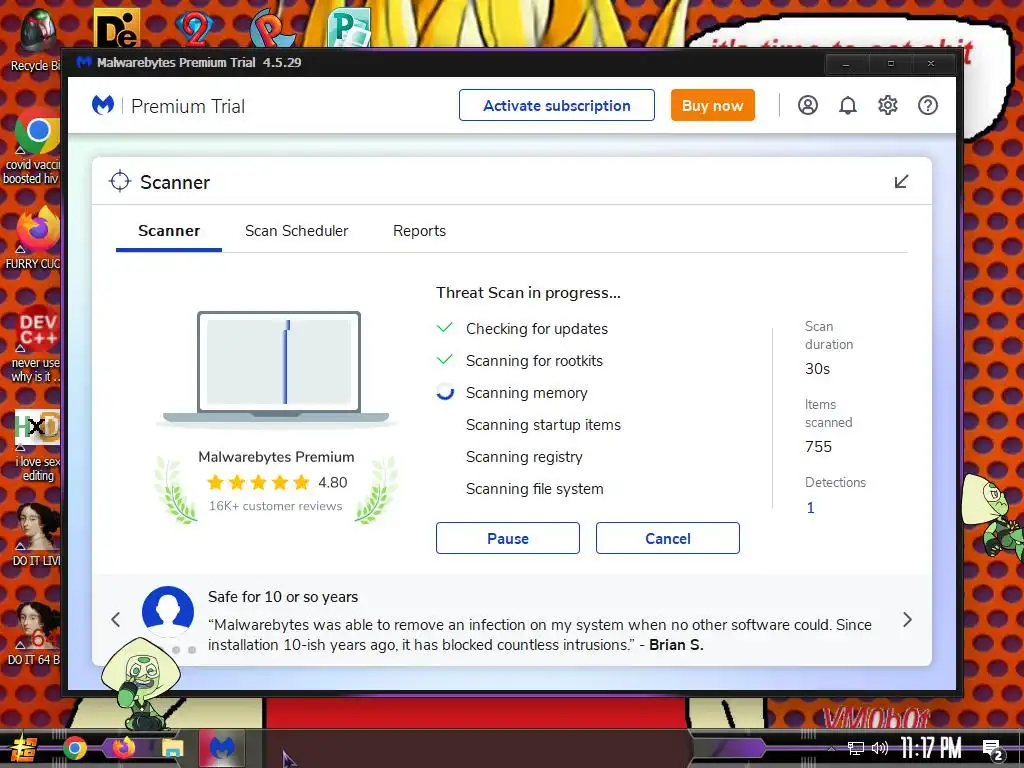This screenshot has width=1024, height=768.
Task: Click the five-star rating 4.80
Action: click(x=277, y=483)
